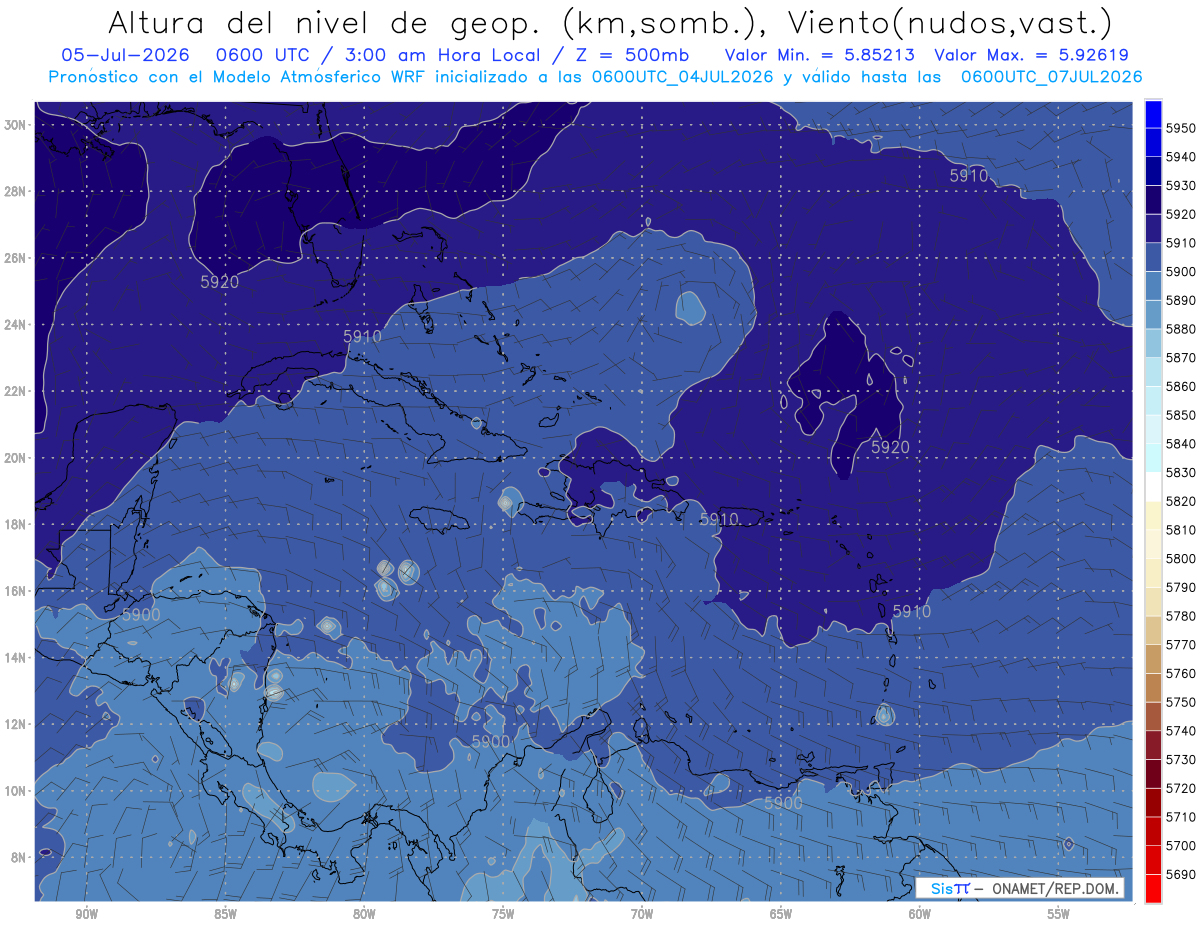1200x927 pixels.
Task: Click the 90W longitude axis label
Action: [x=86, y=914]
